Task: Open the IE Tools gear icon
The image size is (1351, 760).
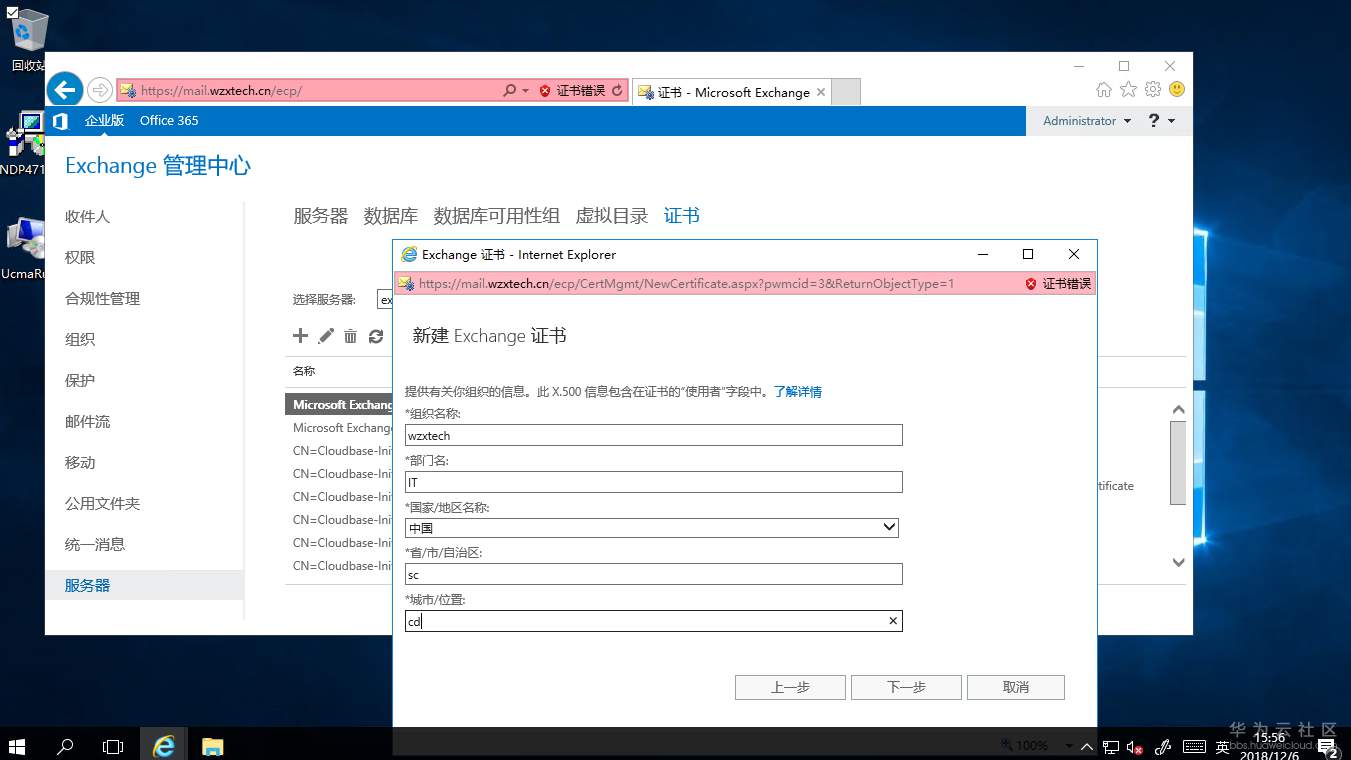Action: (1152, 89)
